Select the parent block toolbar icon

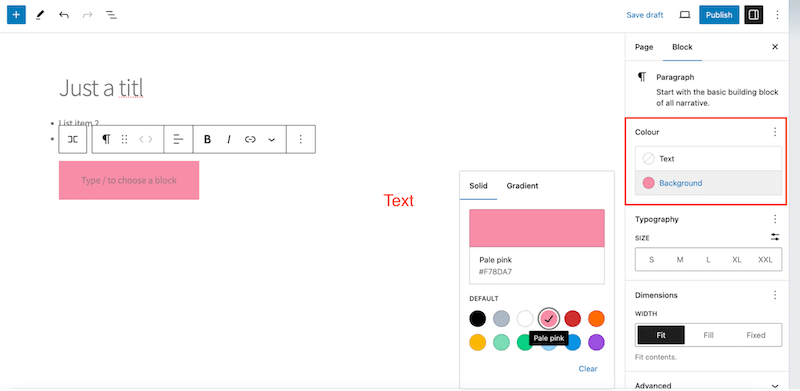click(73, 139)
